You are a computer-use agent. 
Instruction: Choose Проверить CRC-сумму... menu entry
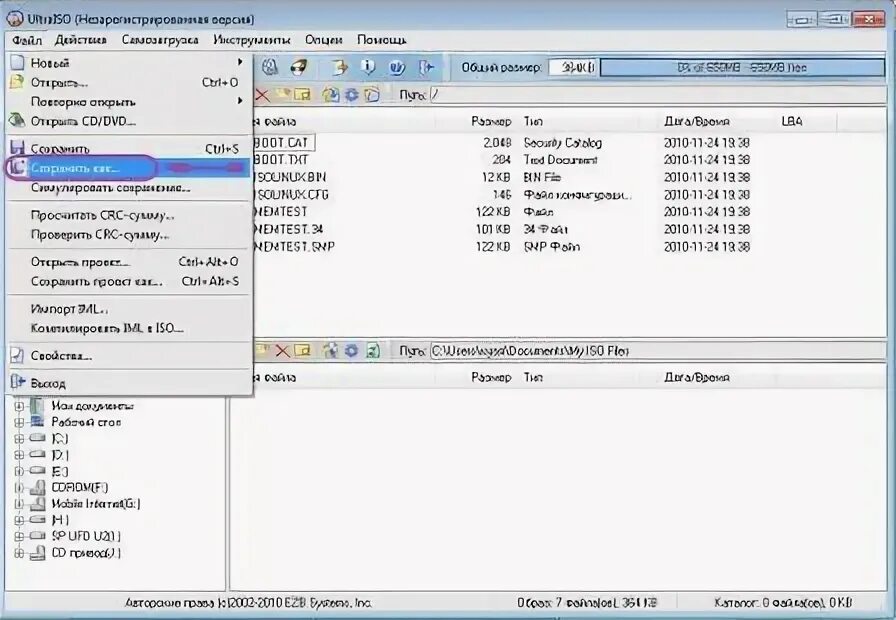(x=129, y=235)
